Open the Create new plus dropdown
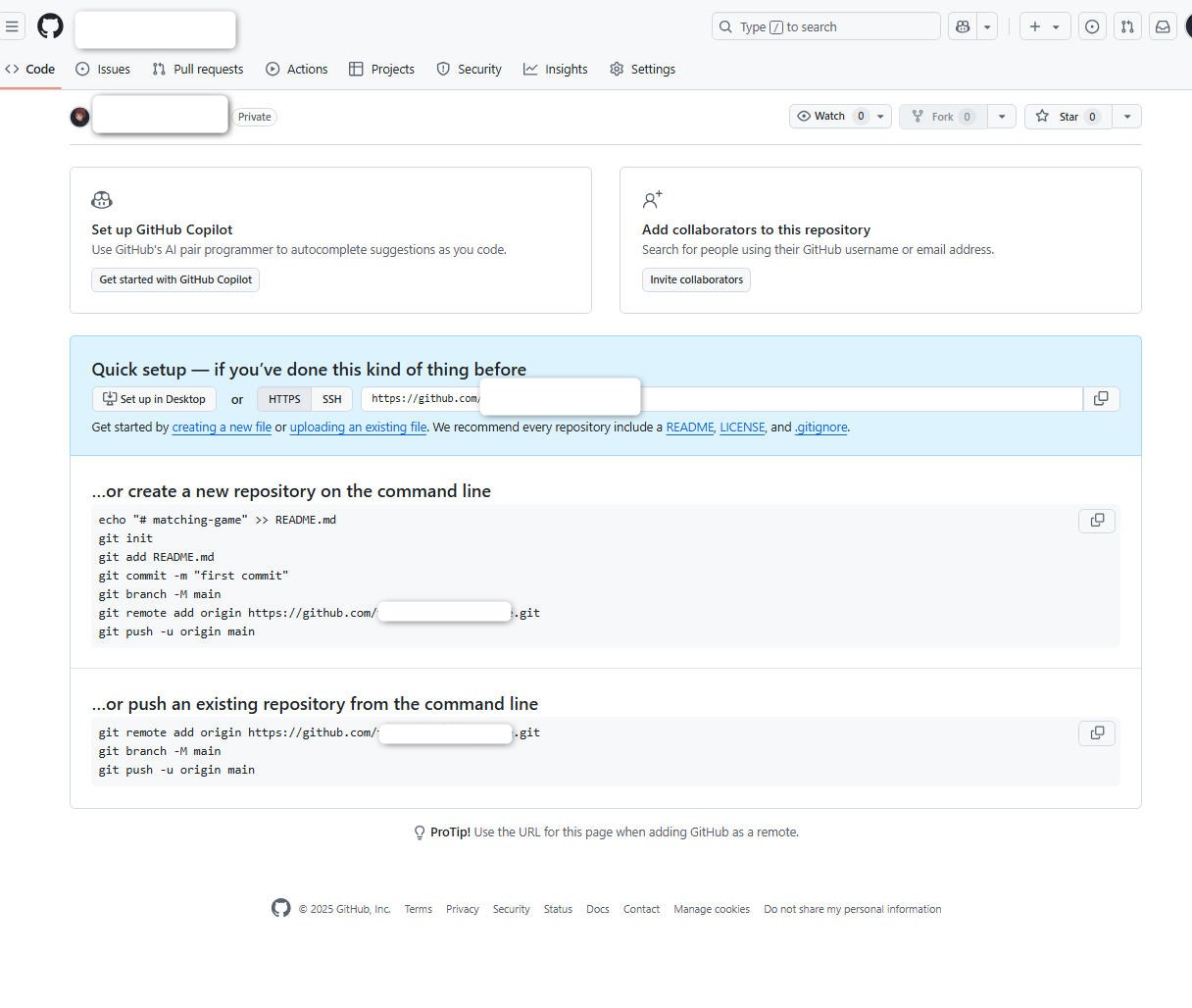Screen dimensions: 1192x1008 pos(1044,26)
